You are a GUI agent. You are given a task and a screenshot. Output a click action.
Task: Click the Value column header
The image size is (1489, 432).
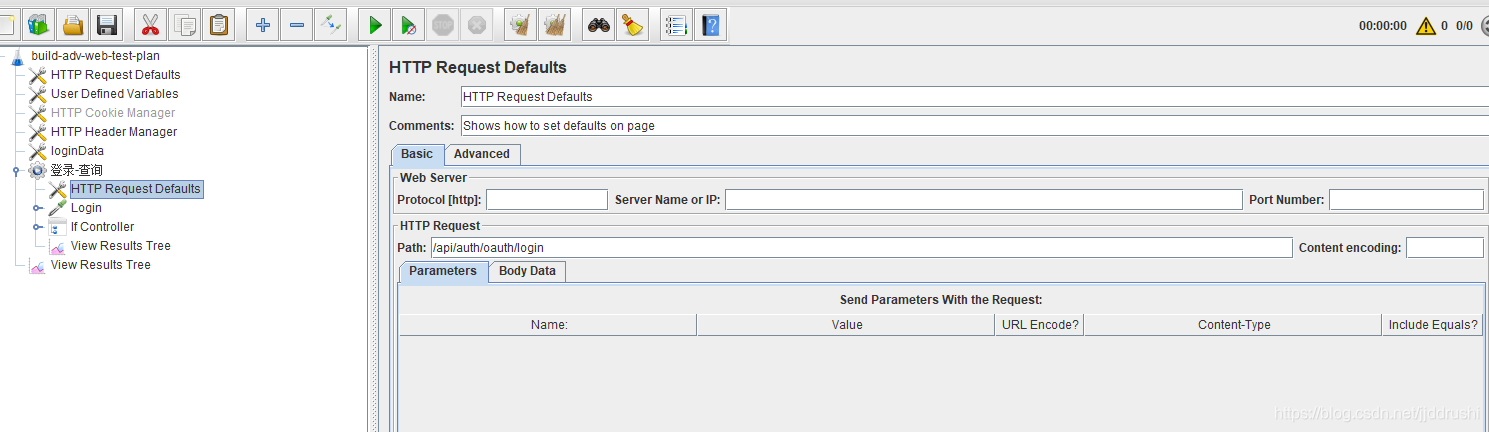pyautogui.click(x=846, y=325)
